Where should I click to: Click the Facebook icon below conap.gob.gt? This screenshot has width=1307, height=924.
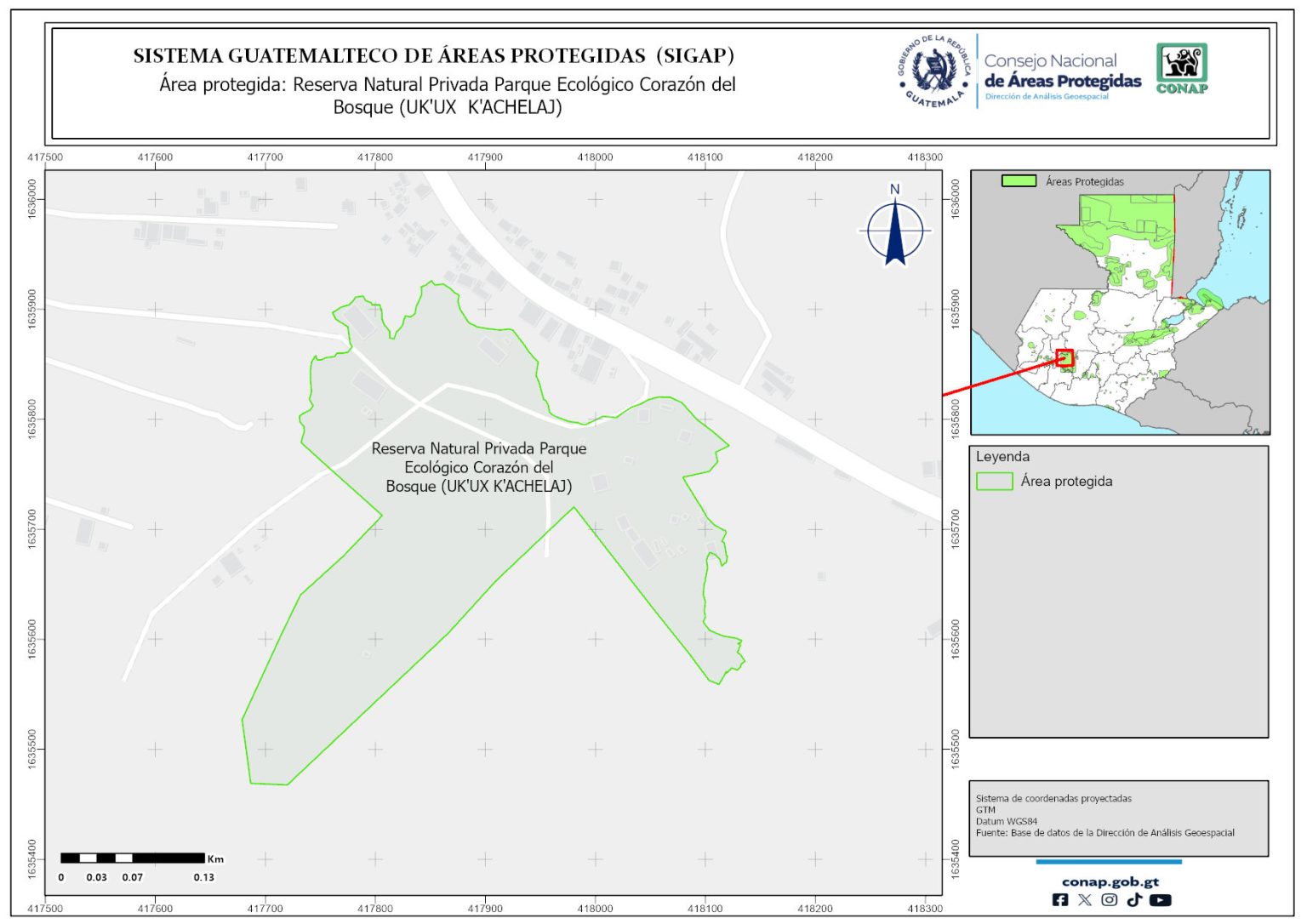(x=1060, y=899)
